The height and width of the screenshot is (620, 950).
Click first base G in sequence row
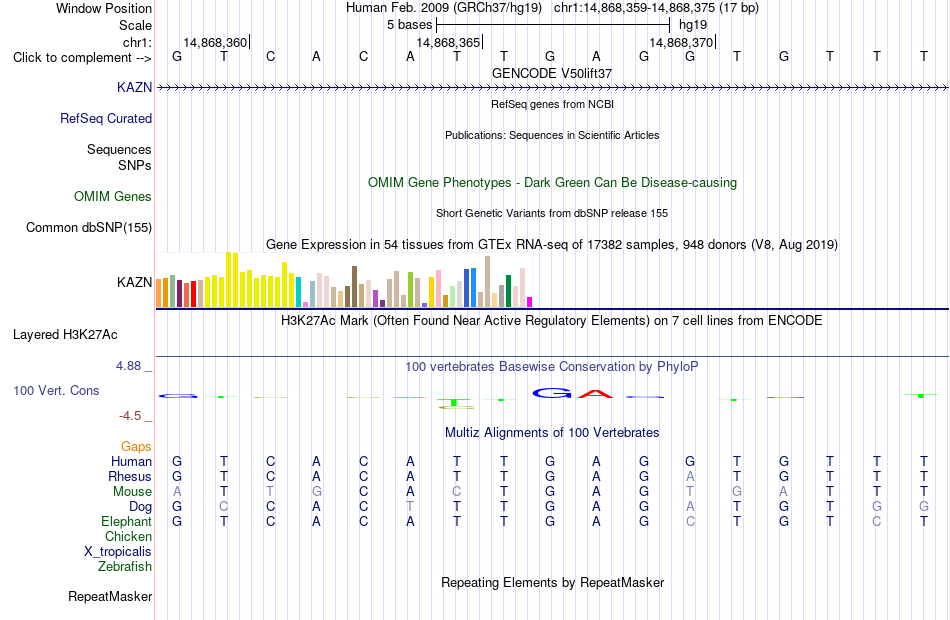pyautogui.click(x=177, y=56)
